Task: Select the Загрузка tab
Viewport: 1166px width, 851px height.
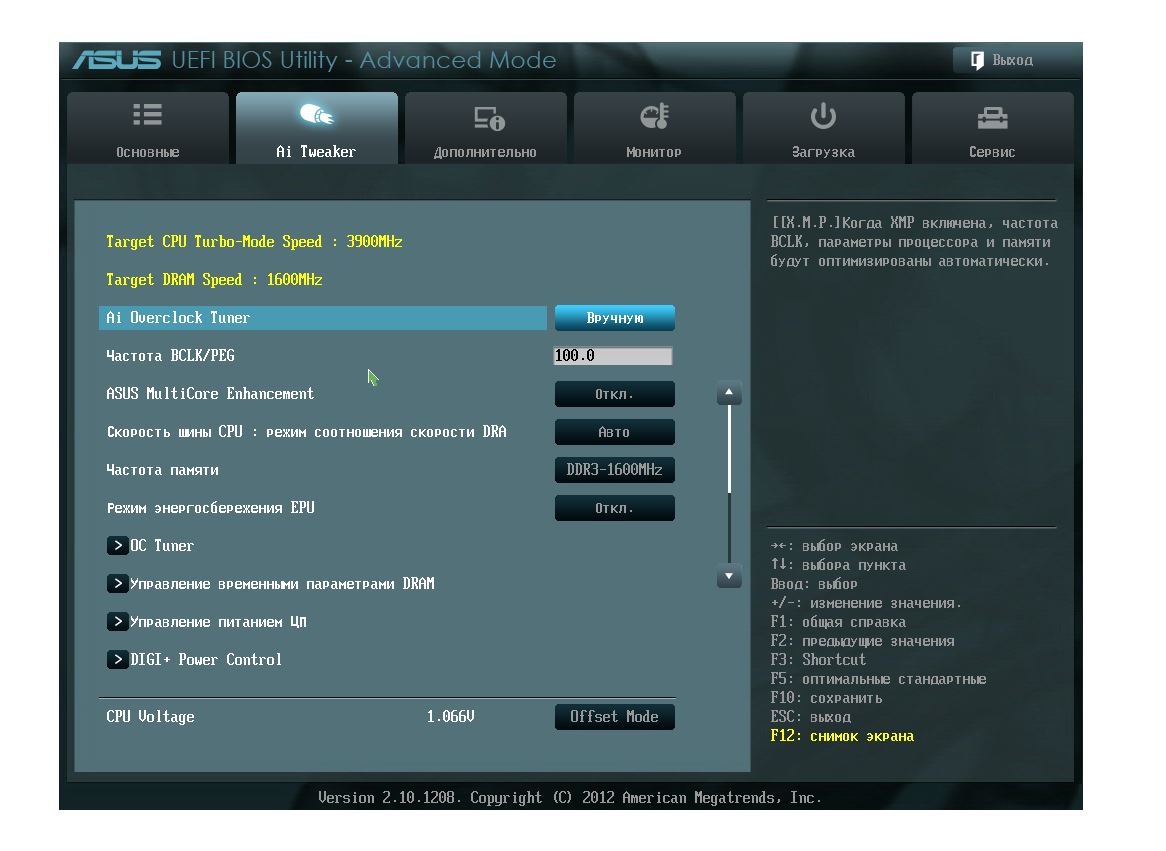Action: [x=823, y=128]
